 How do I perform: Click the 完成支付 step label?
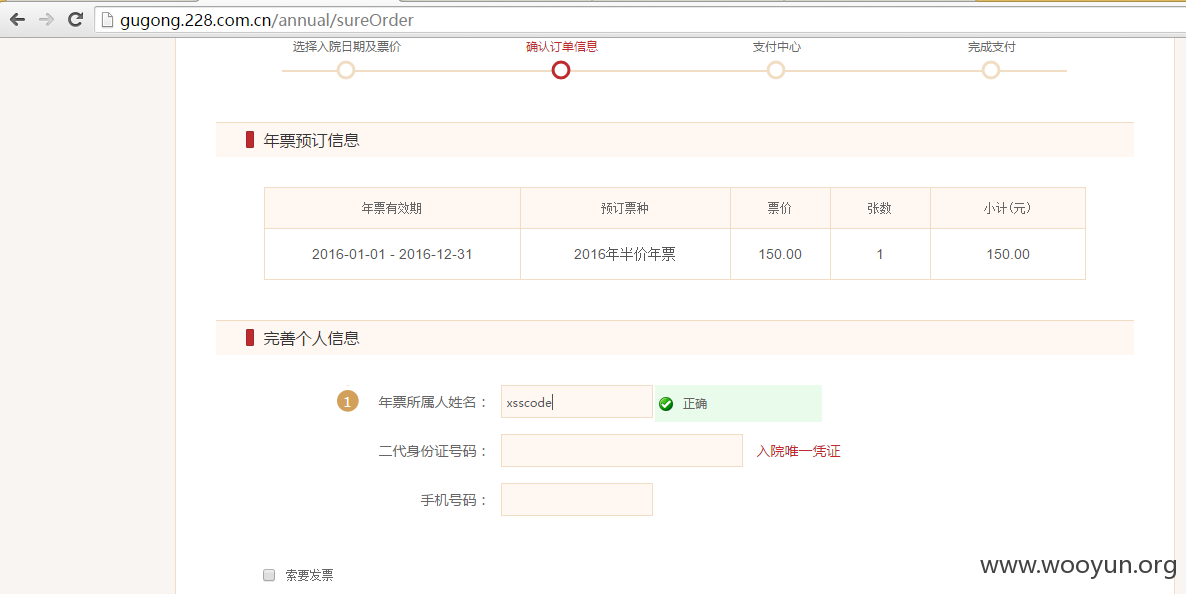coord(991,47)
